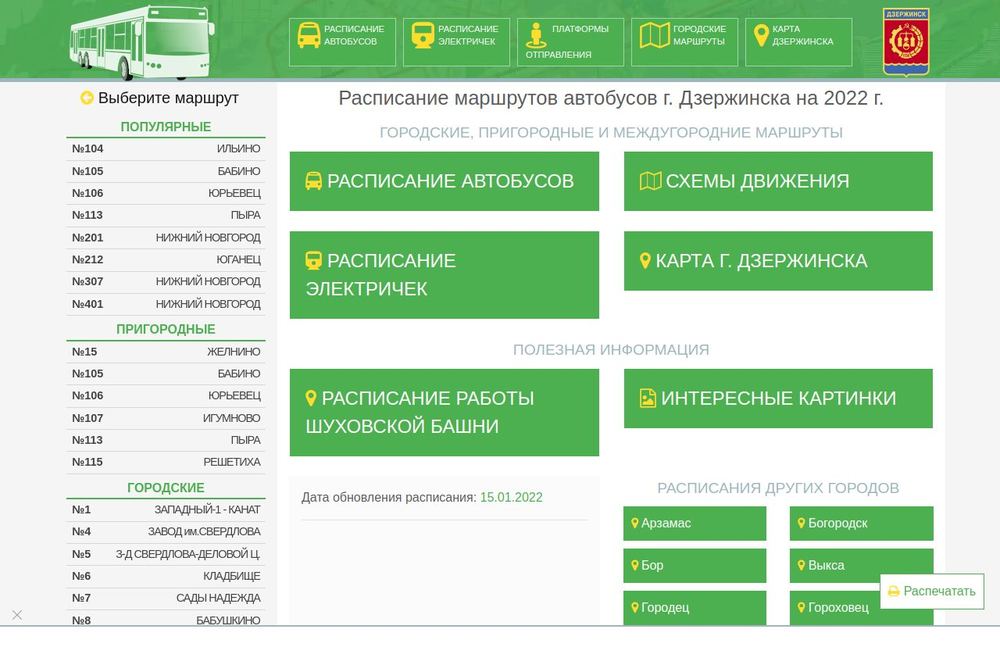Click the white bus logo image

click(x=142, y=43)
